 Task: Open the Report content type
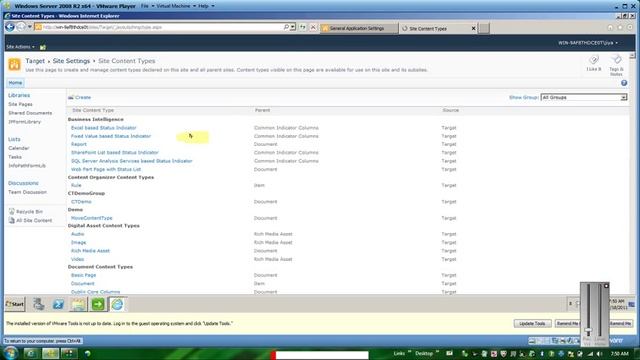[79, 144]
